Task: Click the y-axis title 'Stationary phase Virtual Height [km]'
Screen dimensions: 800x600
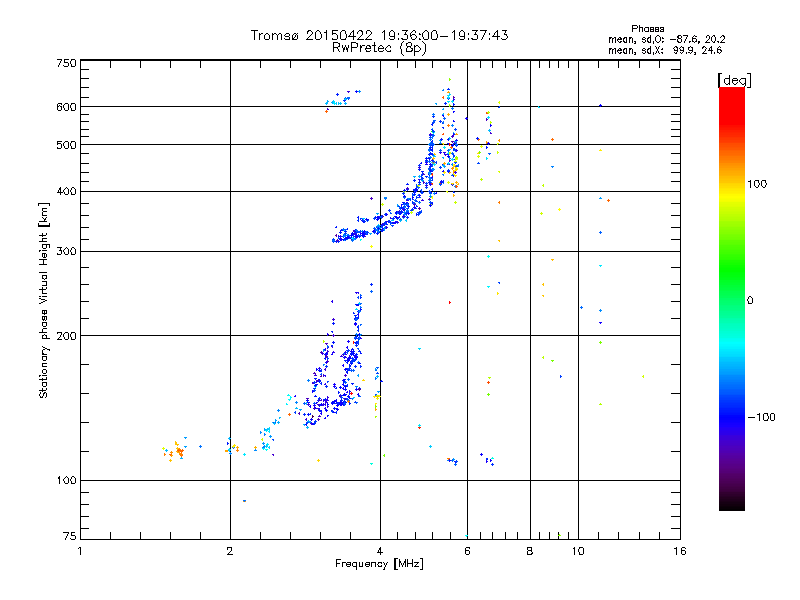Action: pos(43,300)
